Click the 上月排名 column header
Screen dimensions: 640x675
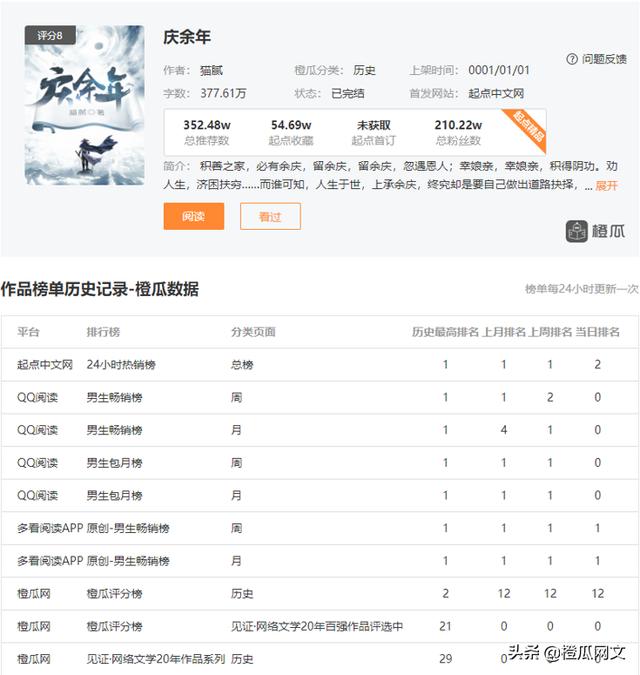click(504, 332)
